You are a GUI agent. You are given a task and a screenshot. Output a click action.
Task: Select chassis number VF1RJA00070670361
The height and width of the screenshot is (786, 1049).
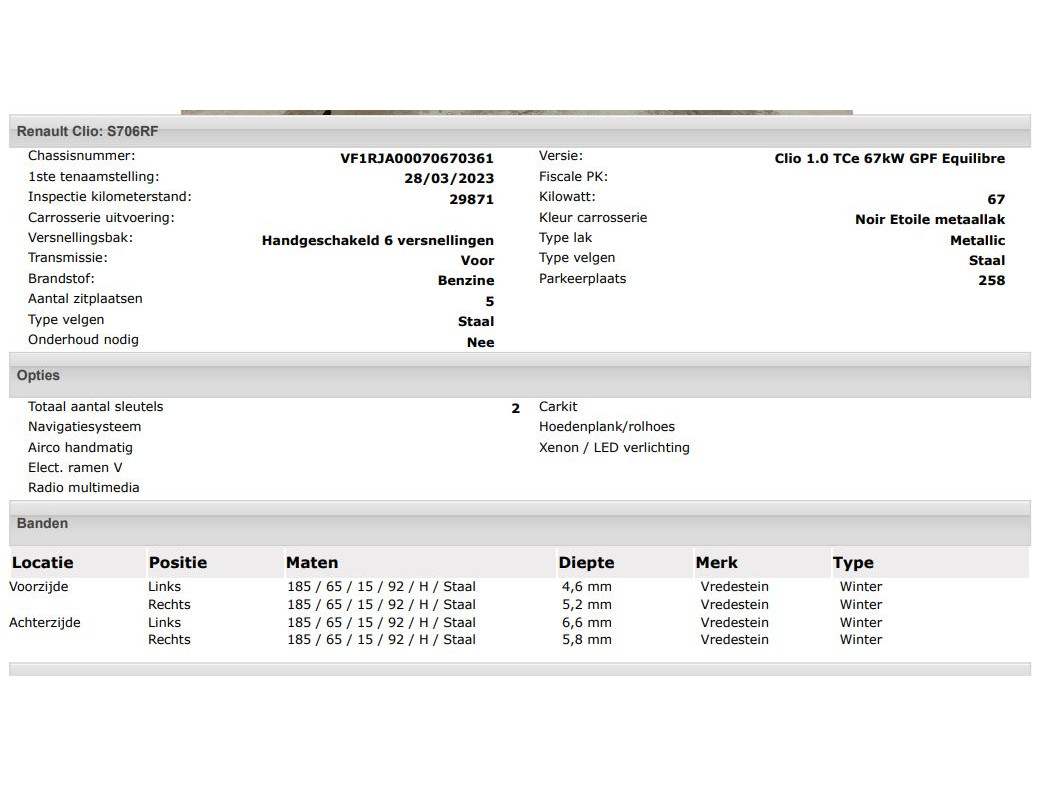417,158
